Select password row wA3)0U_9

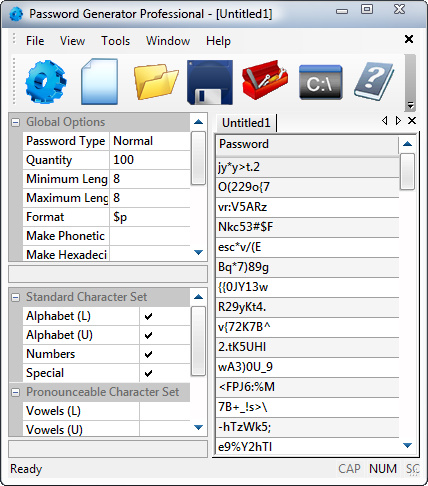click(x=307, y=367)
